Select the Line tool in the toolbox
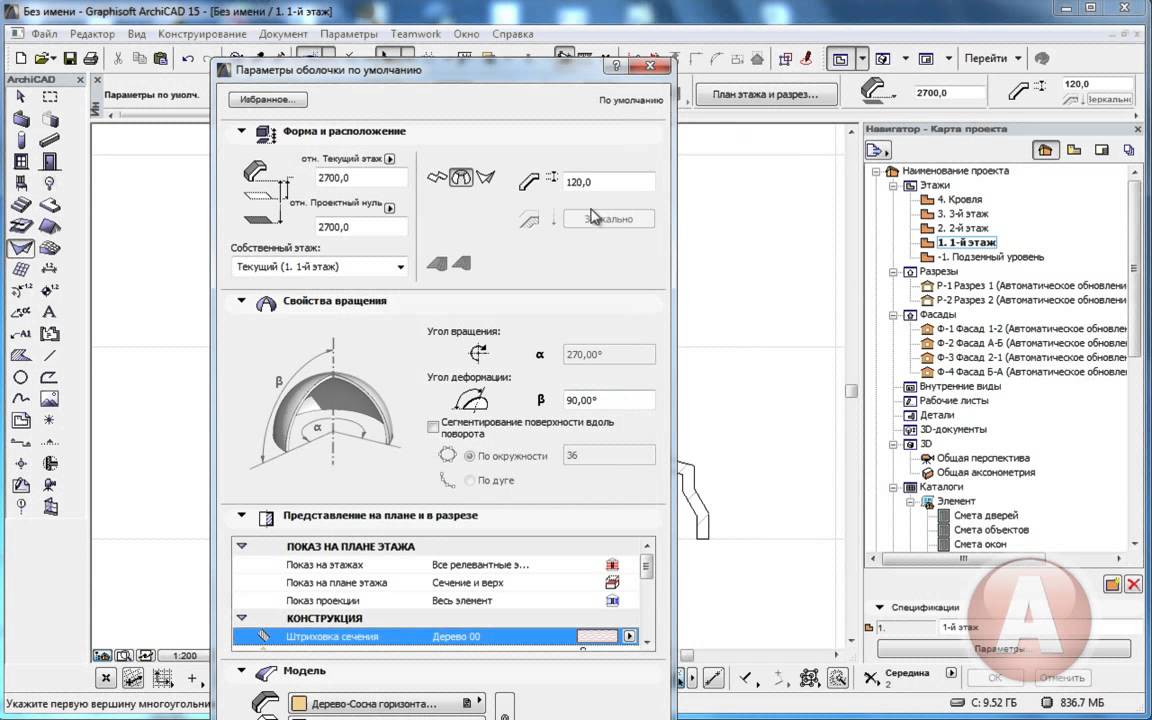This screenshot has height=720, width=1152. click(x=49, y=356)
